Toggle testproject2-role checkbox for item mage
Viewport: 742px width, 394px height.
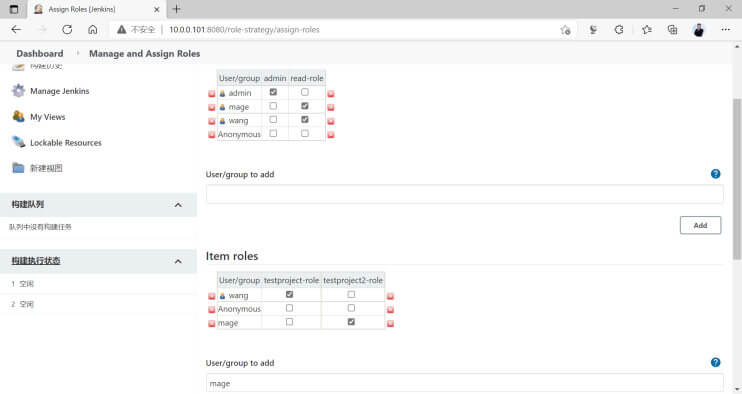pyautogui.click(x=351, y=322)
